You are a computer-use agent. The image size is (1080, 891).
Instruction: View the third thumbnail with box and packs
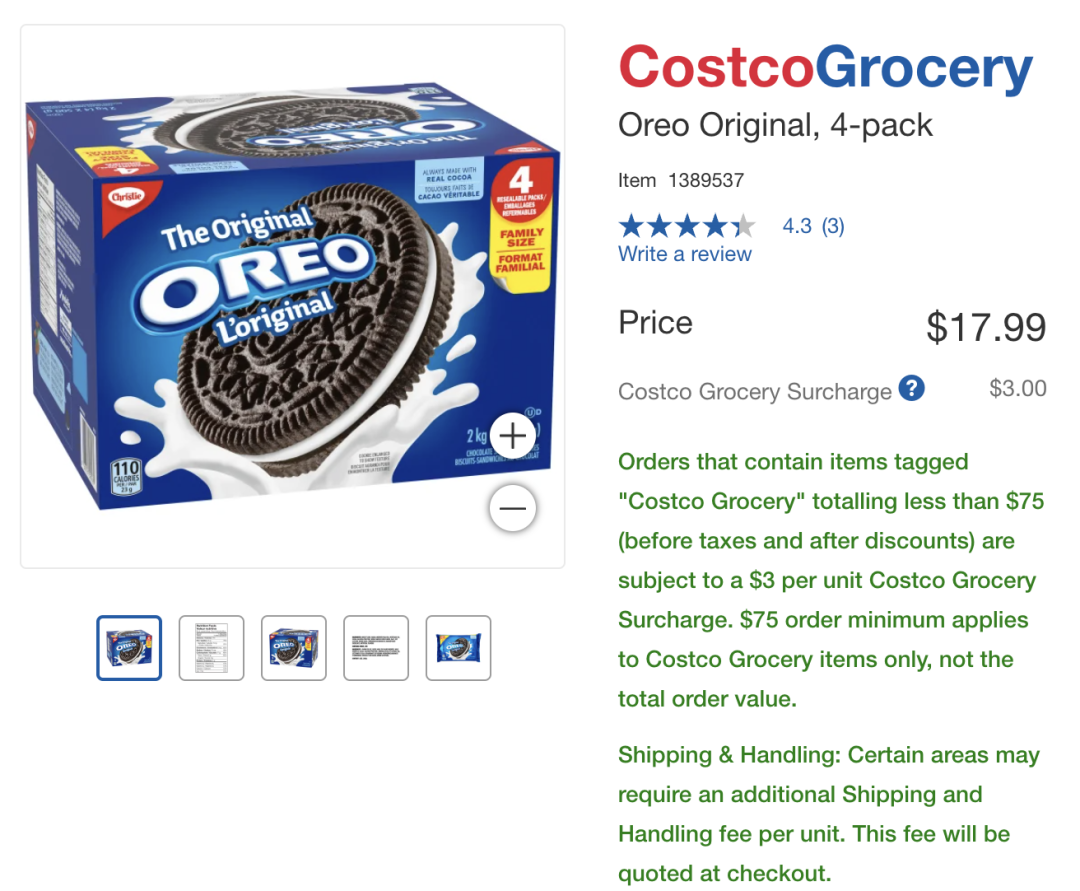(293, 648)
